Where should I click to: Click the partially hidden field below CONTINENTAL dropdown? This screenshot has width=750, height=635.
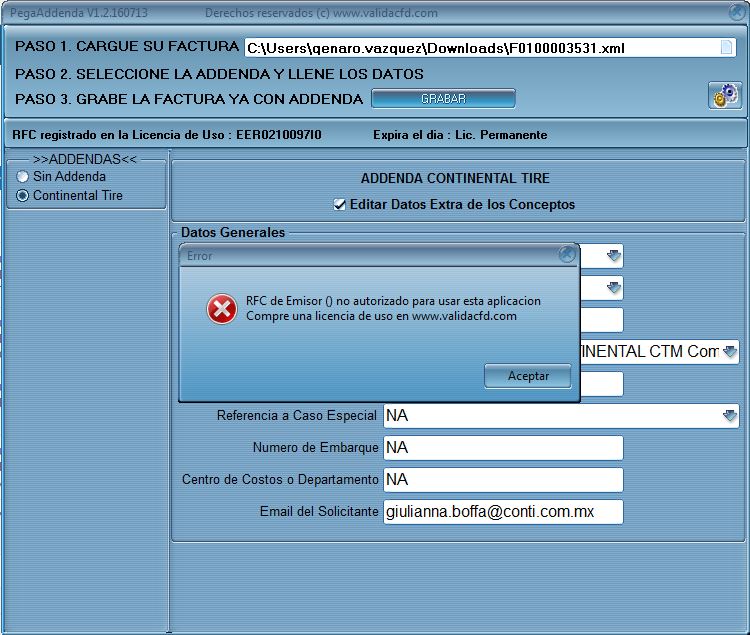click(602, 384)
